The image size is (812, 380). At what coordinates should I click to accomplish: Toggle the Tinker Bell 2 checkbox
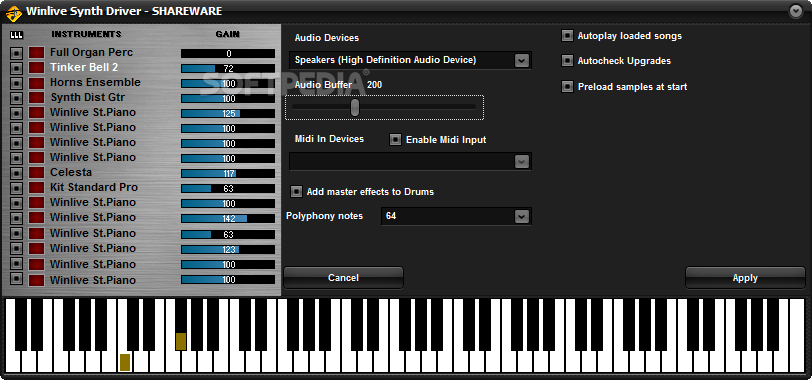pyautogui.click(x=17, y=68)
